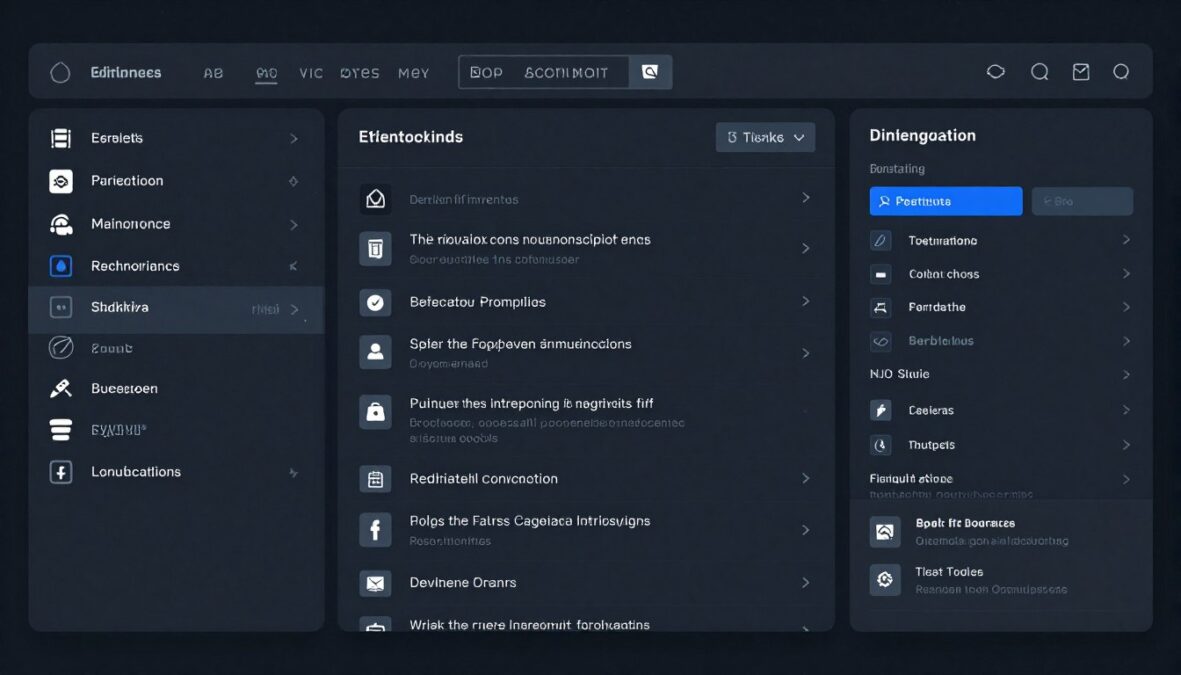
Task: Open the underlined second tab in top bar
Action: coord(267,73)
